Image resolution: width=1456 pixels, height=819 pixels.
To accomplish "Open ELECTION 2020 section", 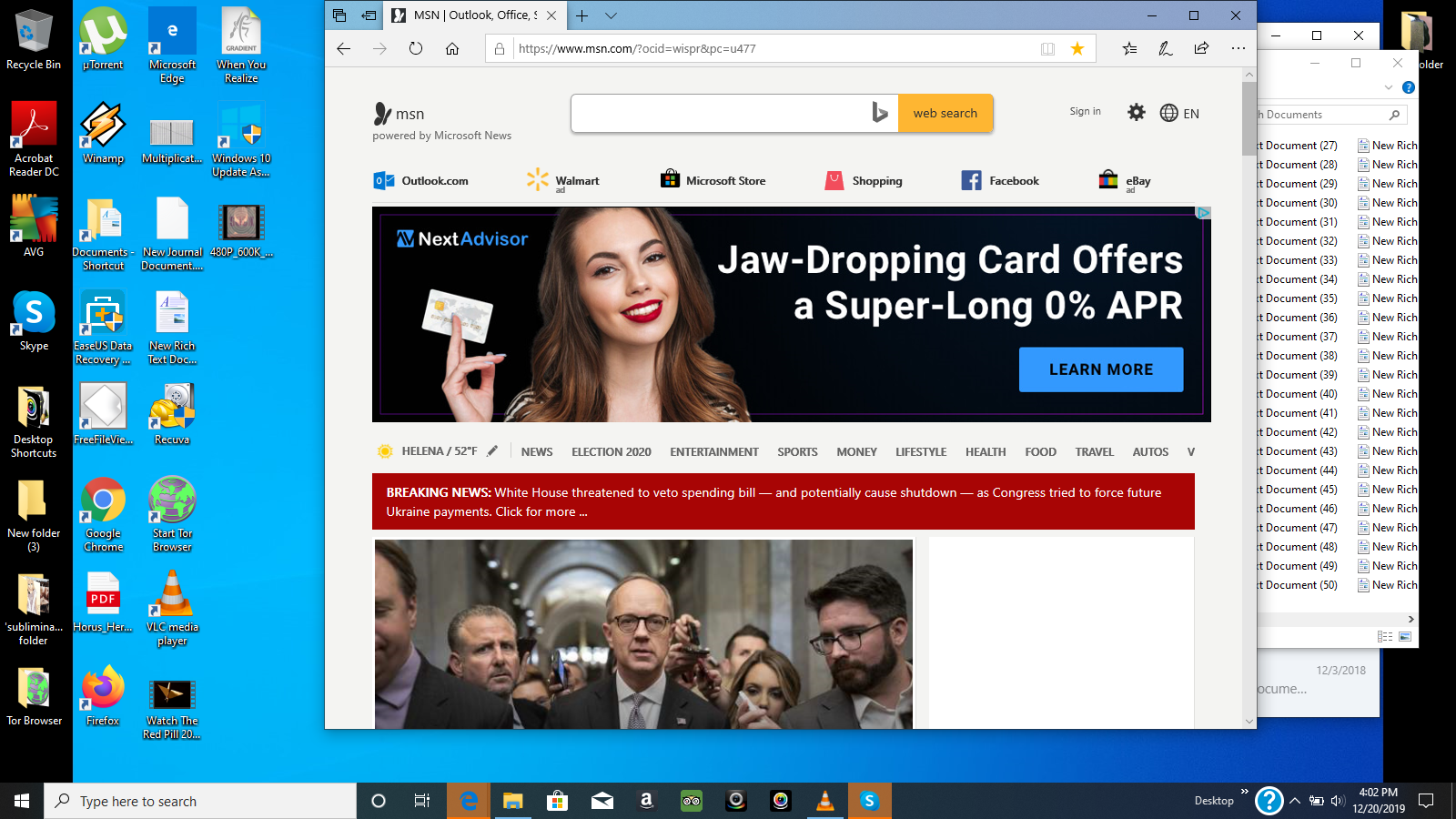I will coord(612,451).
